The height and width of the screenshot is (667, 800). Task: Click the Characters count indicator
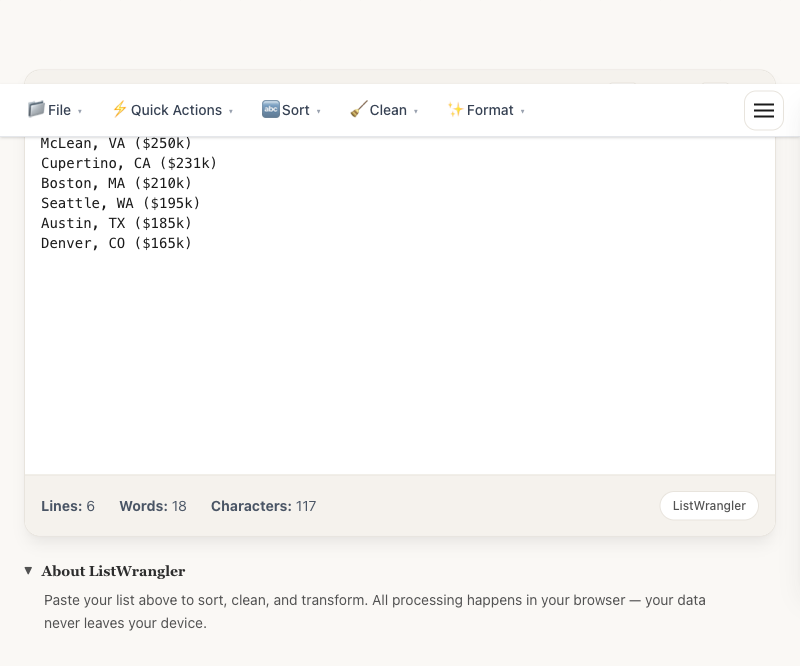coord(263,506)
